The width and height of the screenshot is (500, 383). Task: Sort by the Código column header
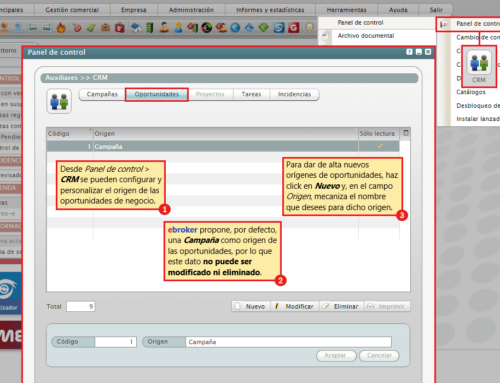click(70, 134)
